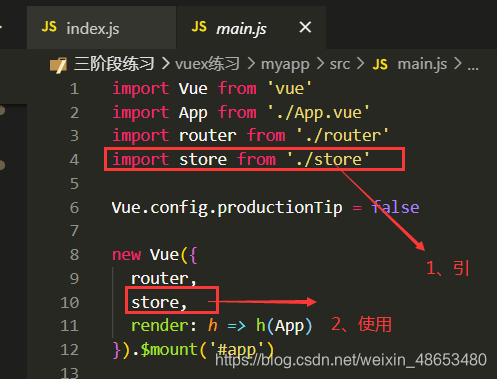This screenshot has width=497, height=379.
Task: Select the main.js editor tab
Action: pyautogui.click(x=251, y=28)
